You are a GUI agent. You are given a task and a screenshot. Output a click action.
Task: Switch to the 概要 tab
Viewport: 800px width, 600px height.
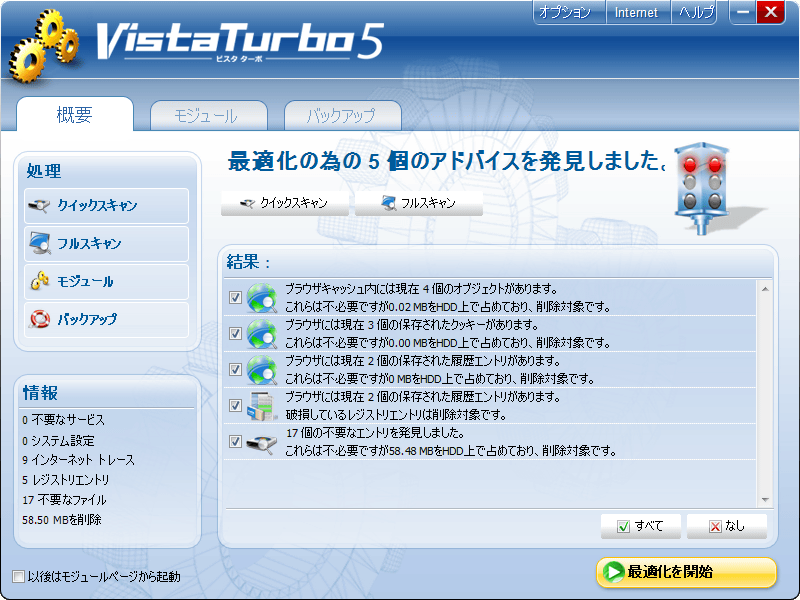click(74, 114)
